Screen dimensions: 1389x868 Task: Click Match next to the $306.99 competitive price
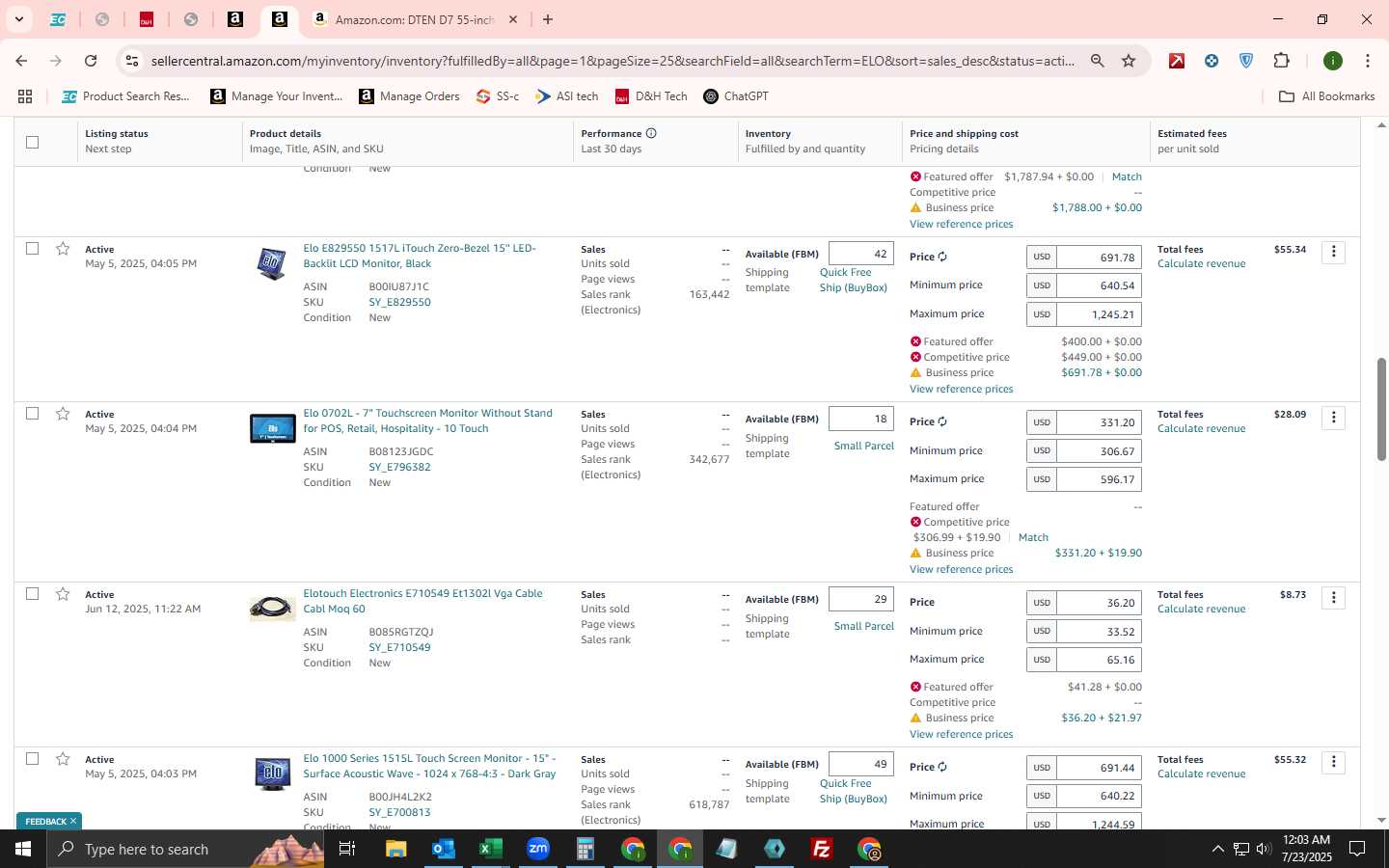(1033, 537)
